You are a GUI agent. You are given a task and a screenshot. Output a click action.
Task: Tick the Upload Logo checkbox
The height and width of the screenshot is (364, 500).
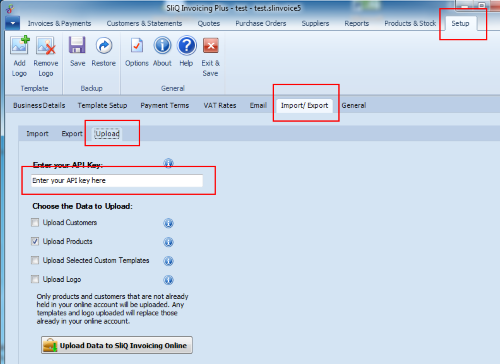(x=35, y=279)
